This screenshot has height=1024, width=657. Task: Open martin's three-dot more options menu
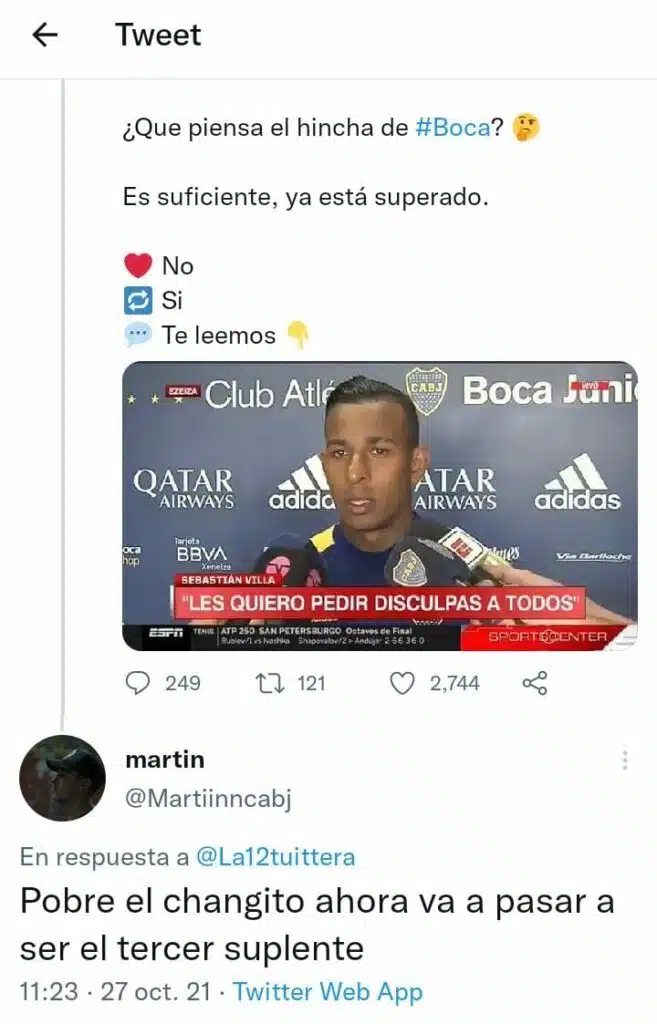[x=624, y=761]
